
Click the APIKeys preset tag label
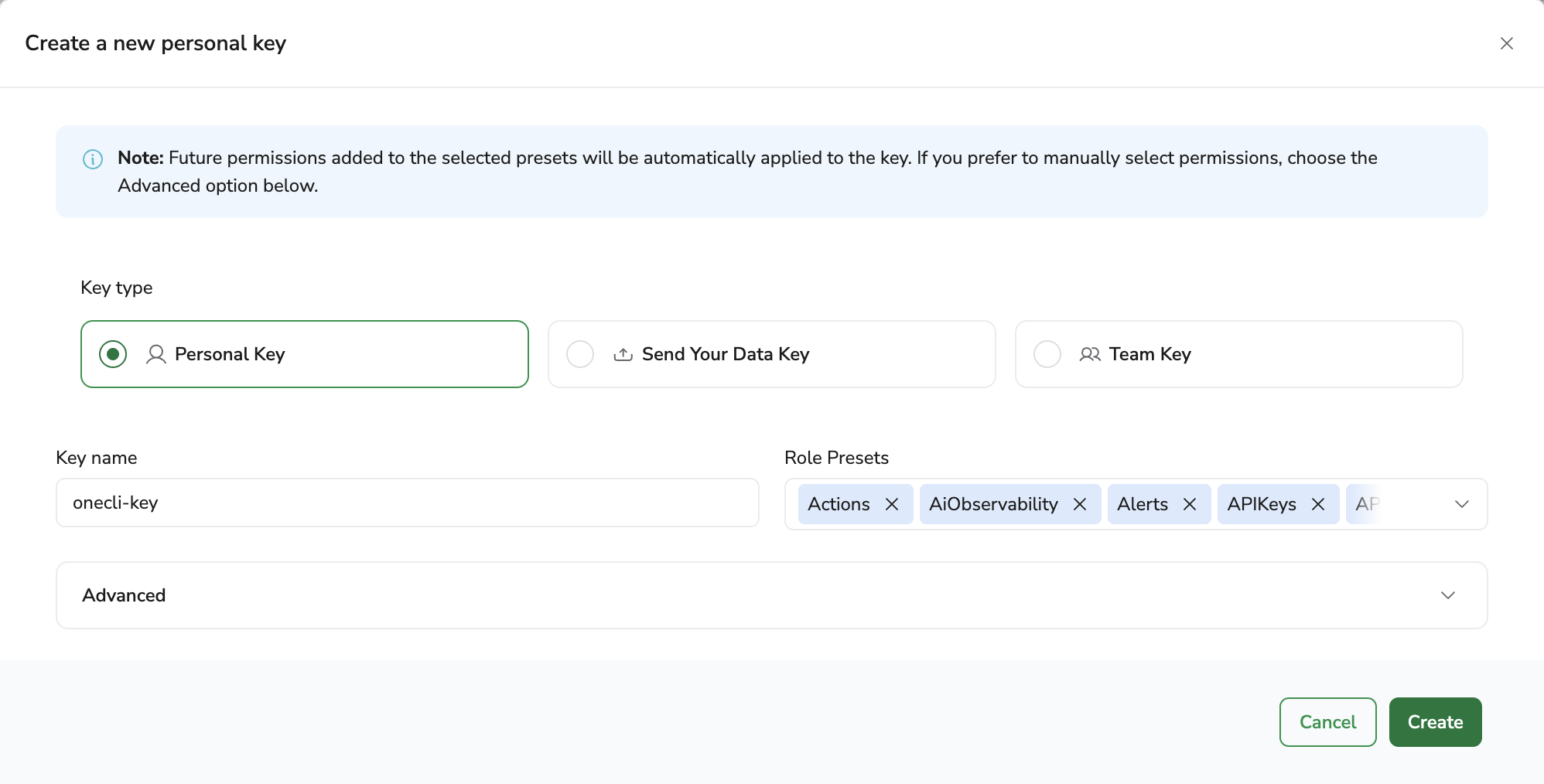[1262, 504]
